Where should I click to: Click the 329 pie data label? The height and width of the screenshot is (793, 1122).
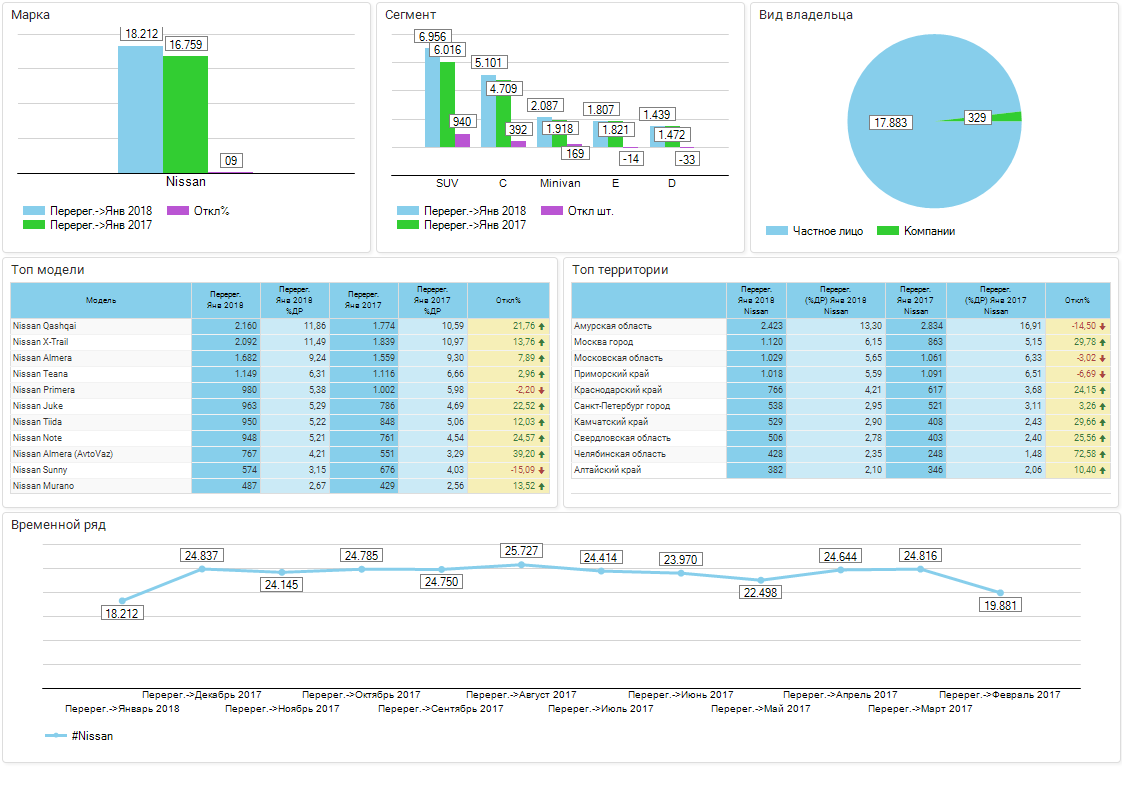pos(977,118)
